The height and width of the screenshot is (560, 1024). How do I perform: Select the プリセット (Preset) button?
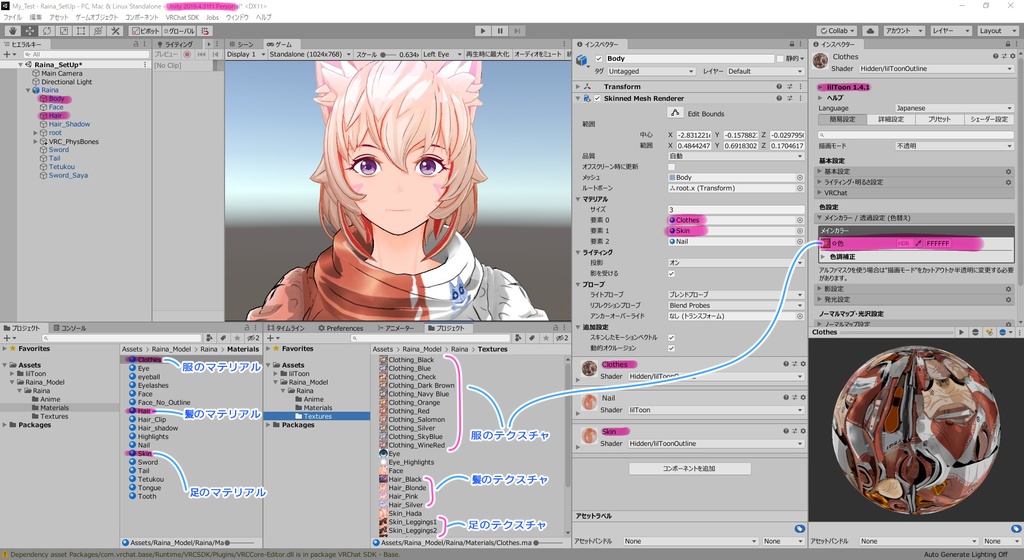939,119
